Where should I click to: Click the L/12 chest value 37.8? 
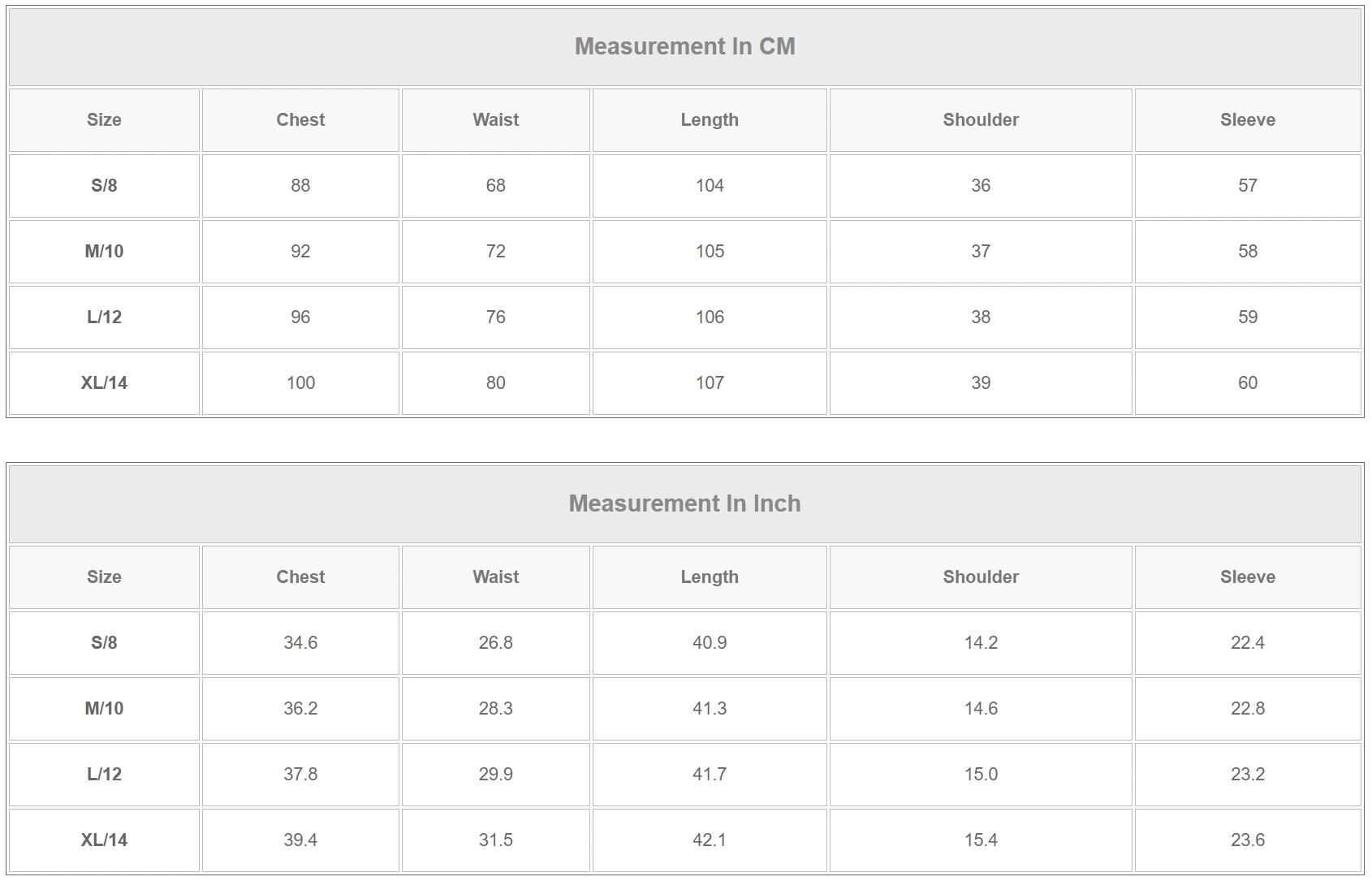coord(300,775)
